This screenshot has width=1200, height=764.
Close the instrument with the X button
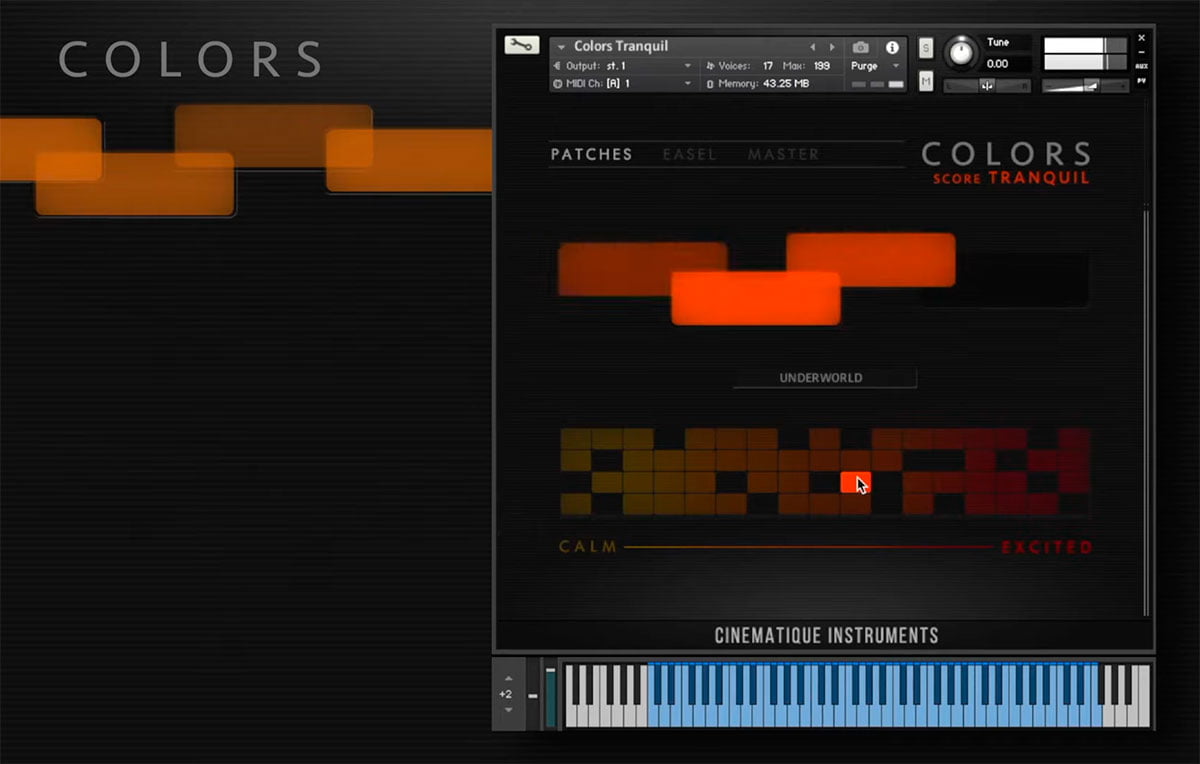[1142, 38]
